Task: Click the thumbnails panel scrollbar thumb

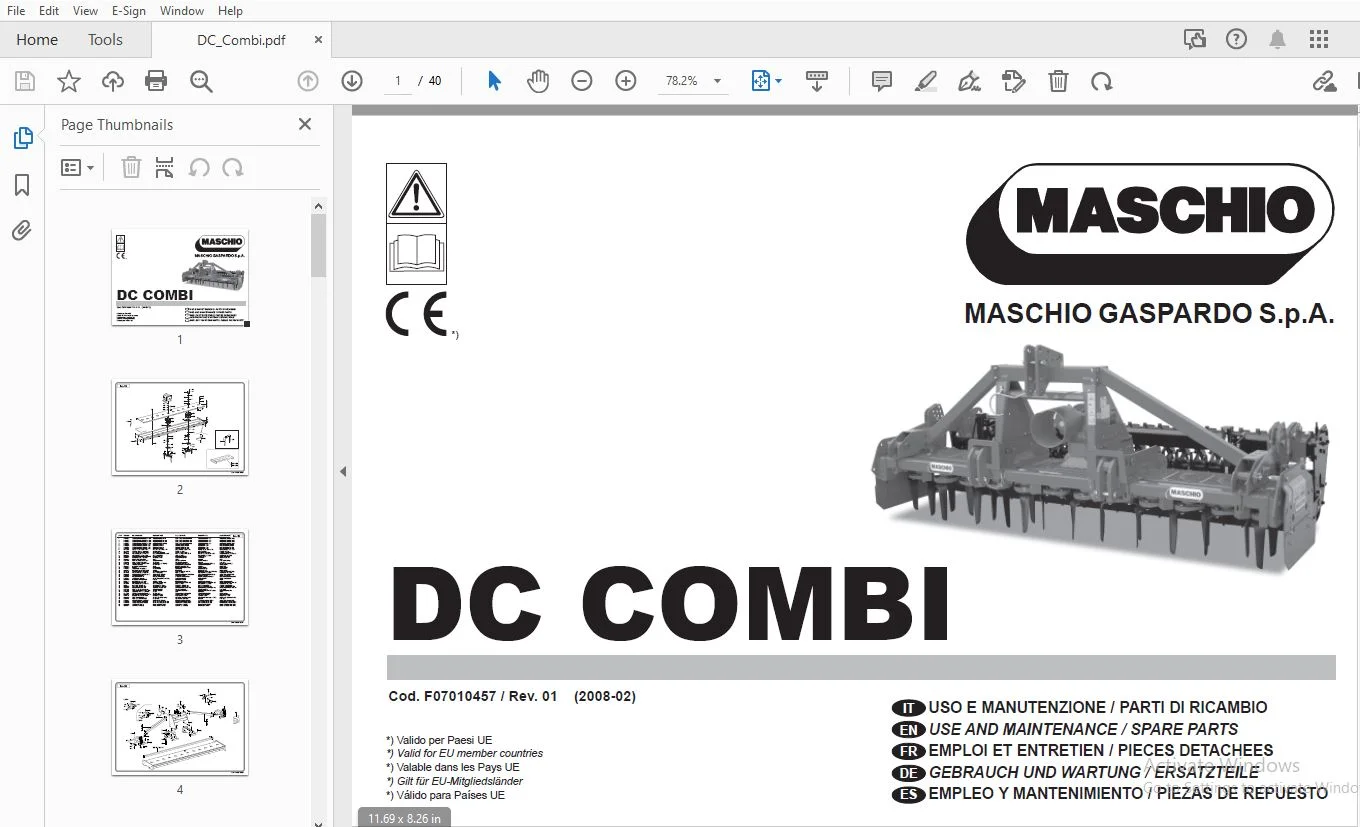Action: point(319,245)
